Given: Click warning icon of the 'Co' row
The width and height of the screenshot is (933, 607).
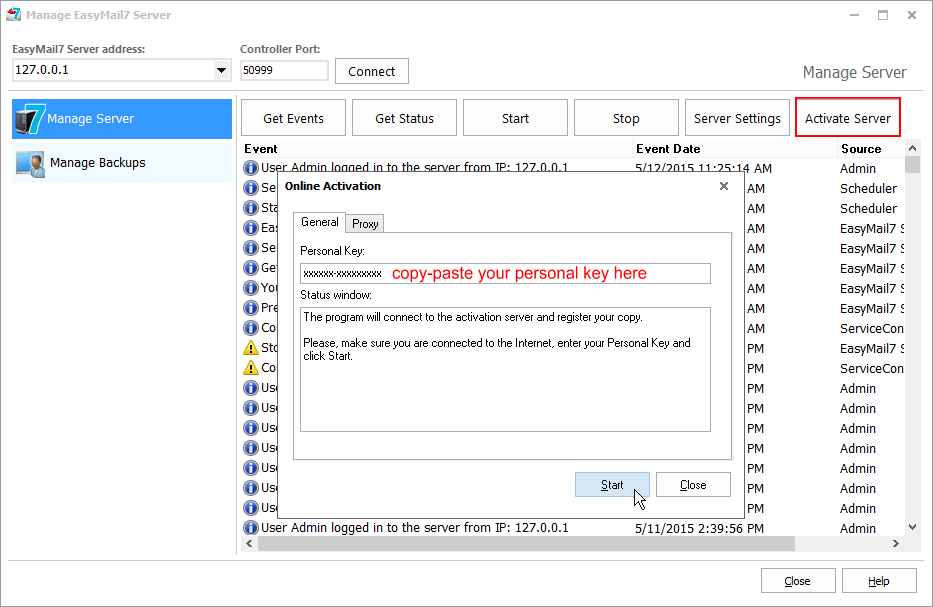Looking at the screenshot, I should pos(251,368).
